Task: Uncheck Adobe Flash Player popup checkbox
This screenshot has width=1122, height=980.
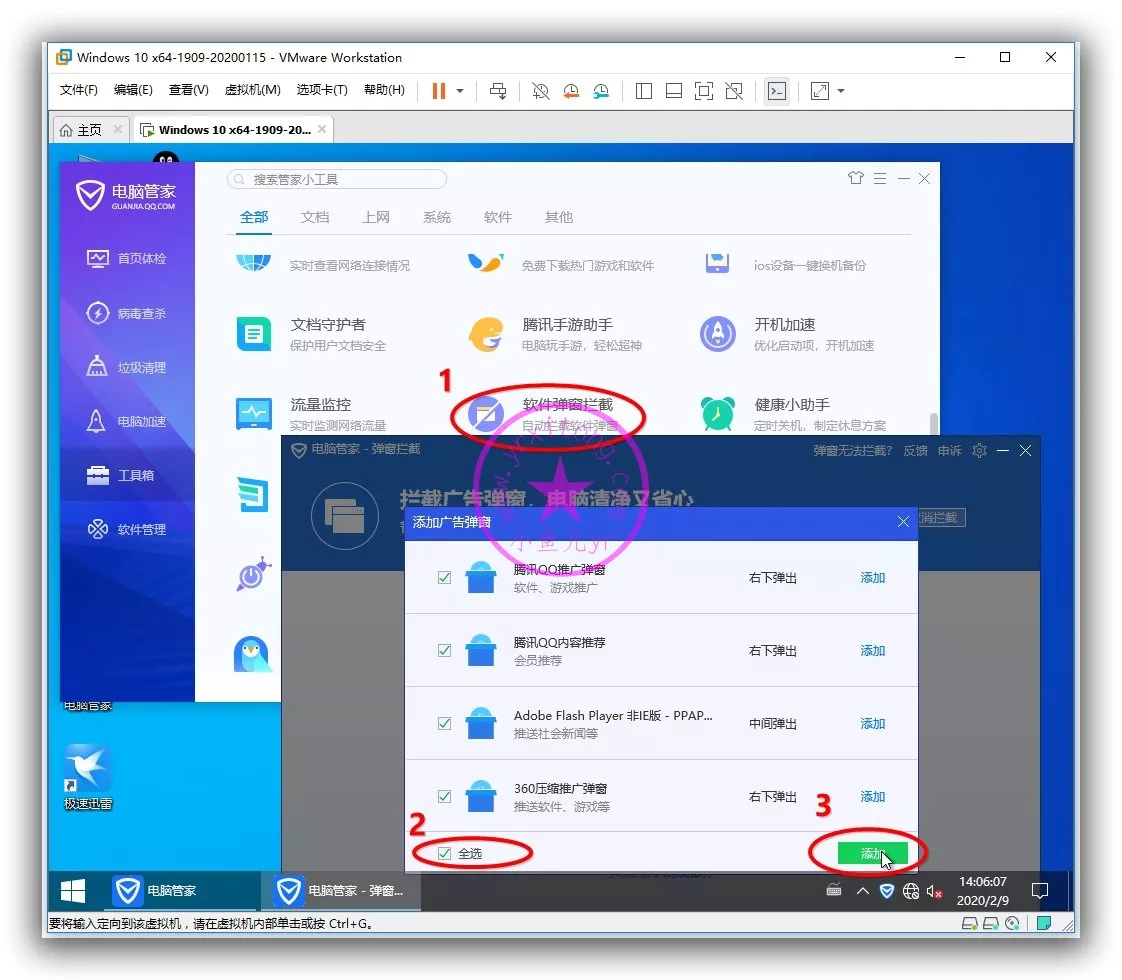Action: 445,724
